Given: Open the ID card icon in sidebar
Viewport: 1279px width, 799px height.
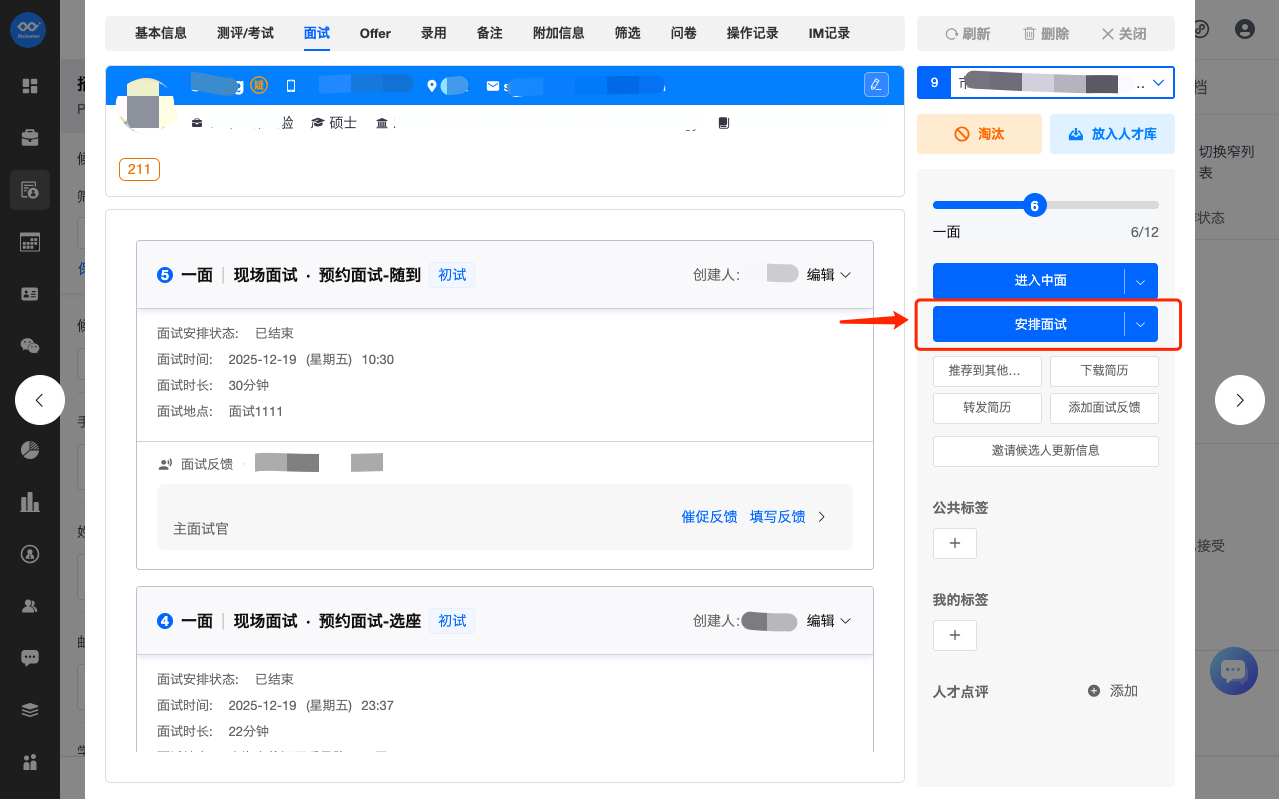Looking at the screenshot, I should pos(30,294).
